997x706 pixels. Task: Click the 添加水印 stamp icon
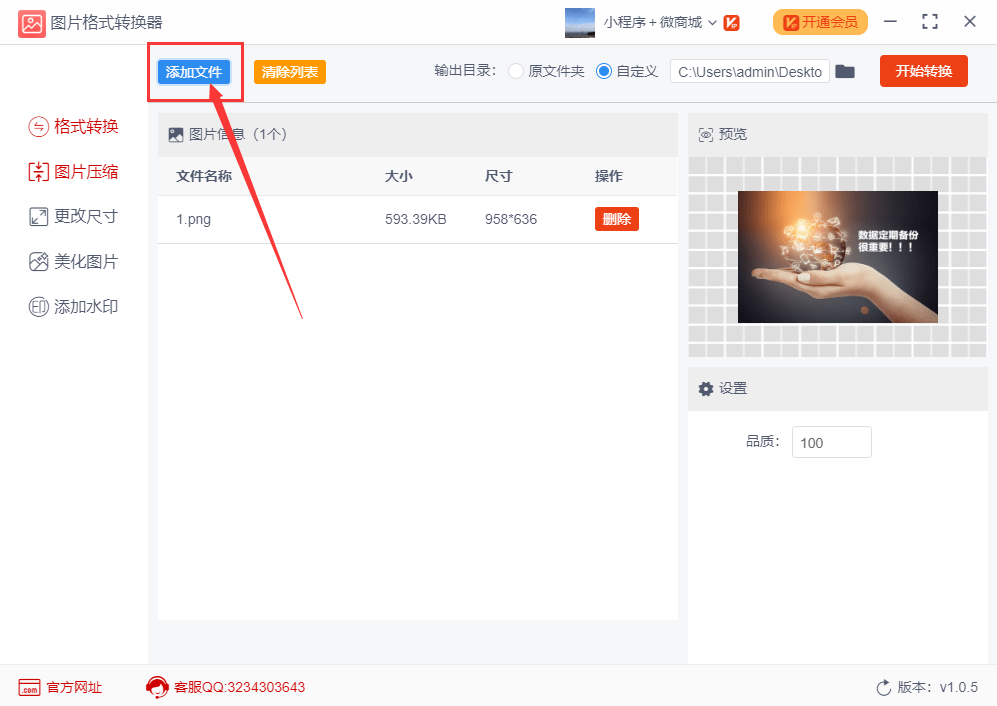pyautogui.click(x=38, y=307)
